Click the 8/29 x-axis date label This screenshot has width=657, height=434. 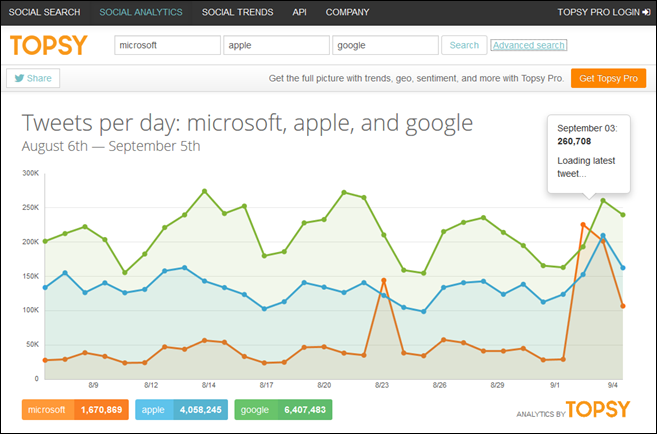click(x=497, y=385)
